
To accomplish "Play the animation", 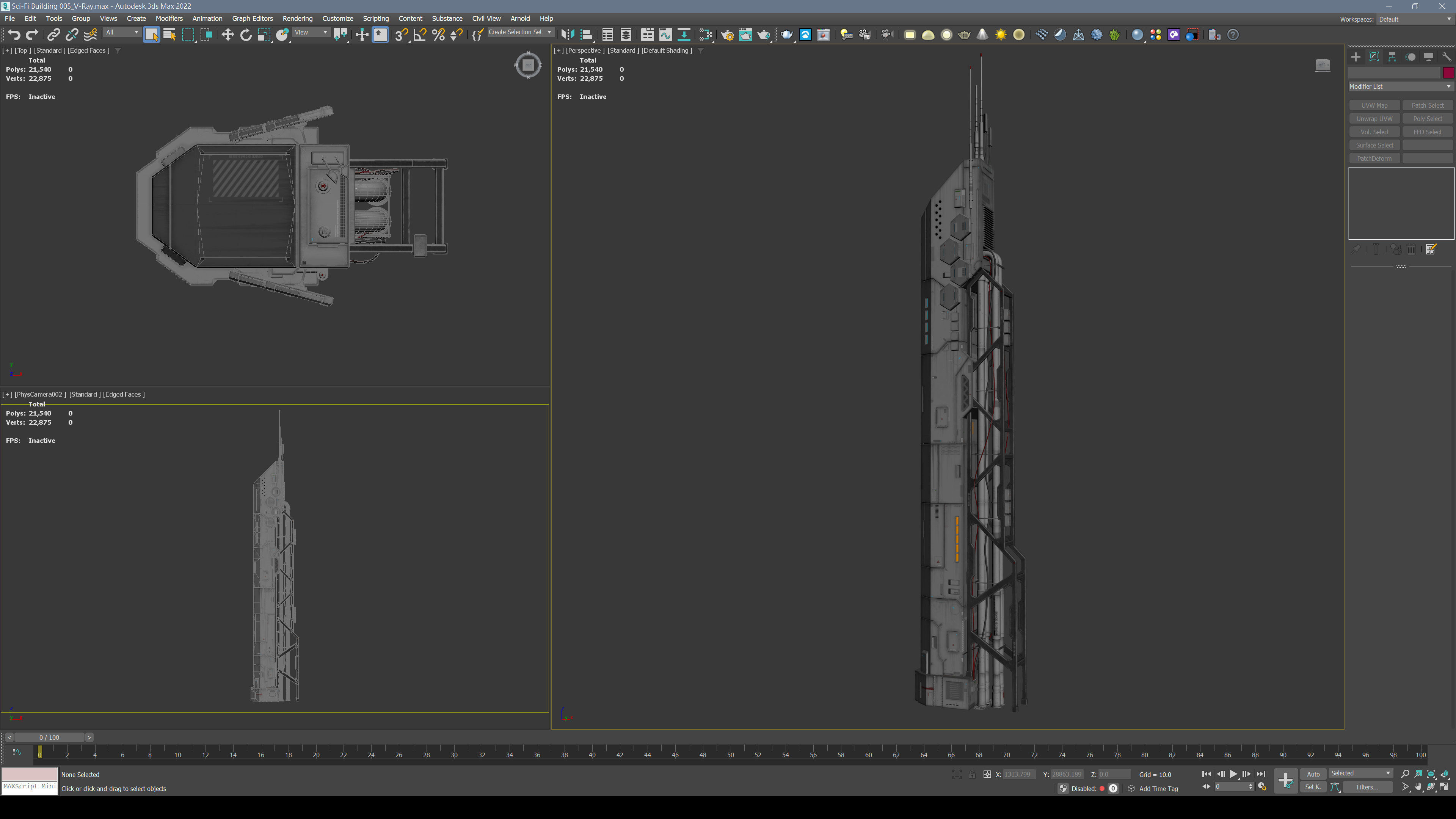I will click(x=1233, y=774).
